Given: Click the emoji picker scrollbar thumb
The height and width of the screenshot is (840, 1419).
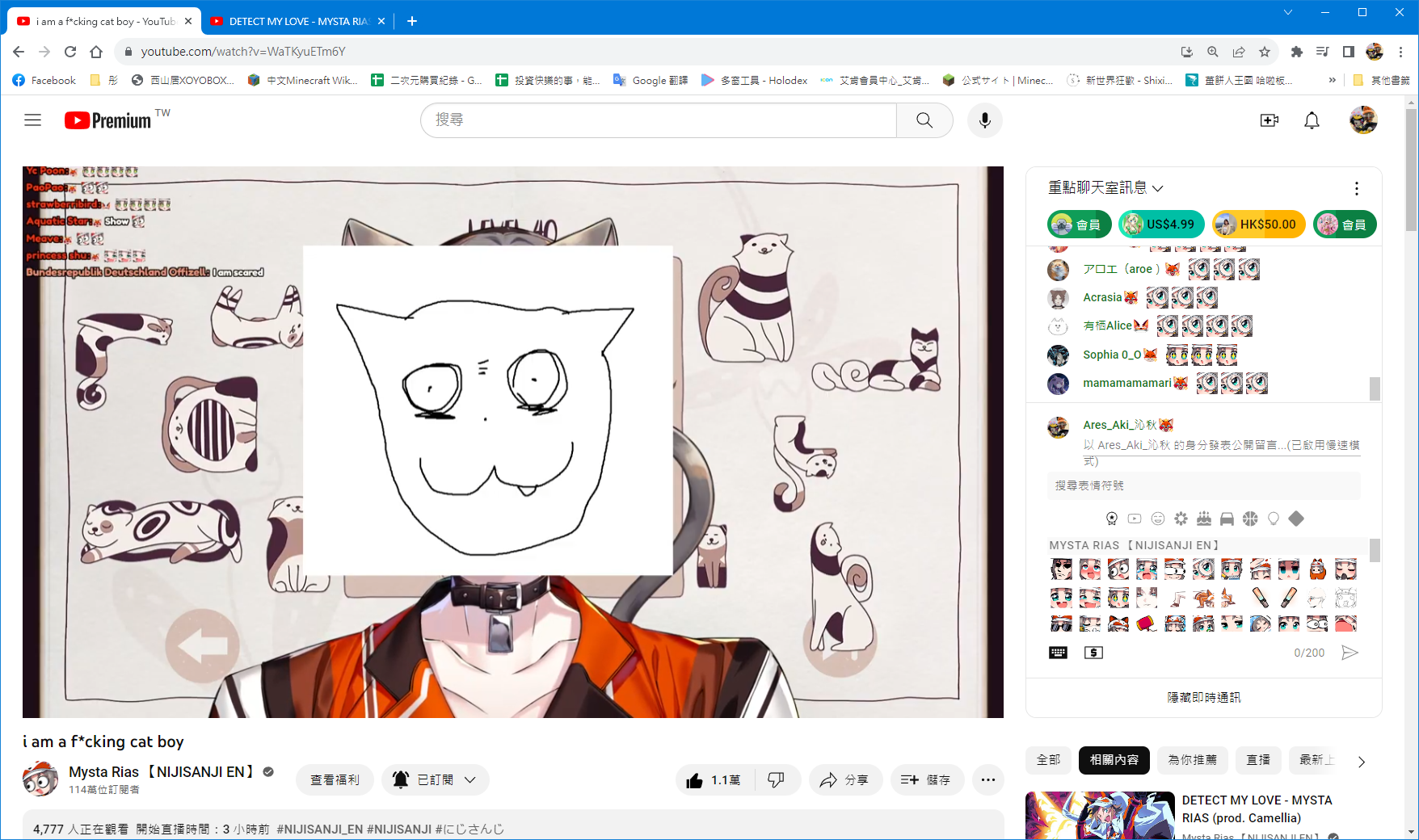Looking at the screenshot, I should point(1375,551).
